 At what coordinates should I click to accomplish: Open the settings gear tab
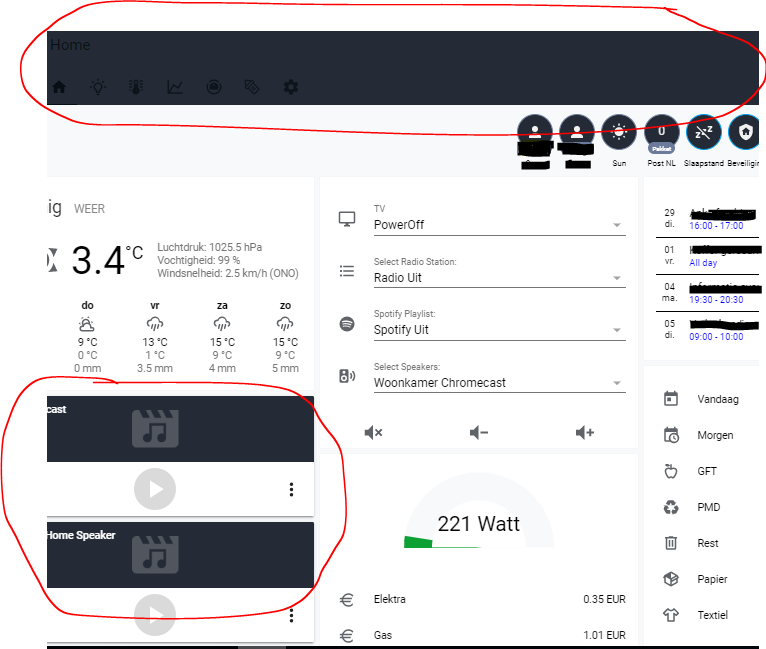[291, 87]
